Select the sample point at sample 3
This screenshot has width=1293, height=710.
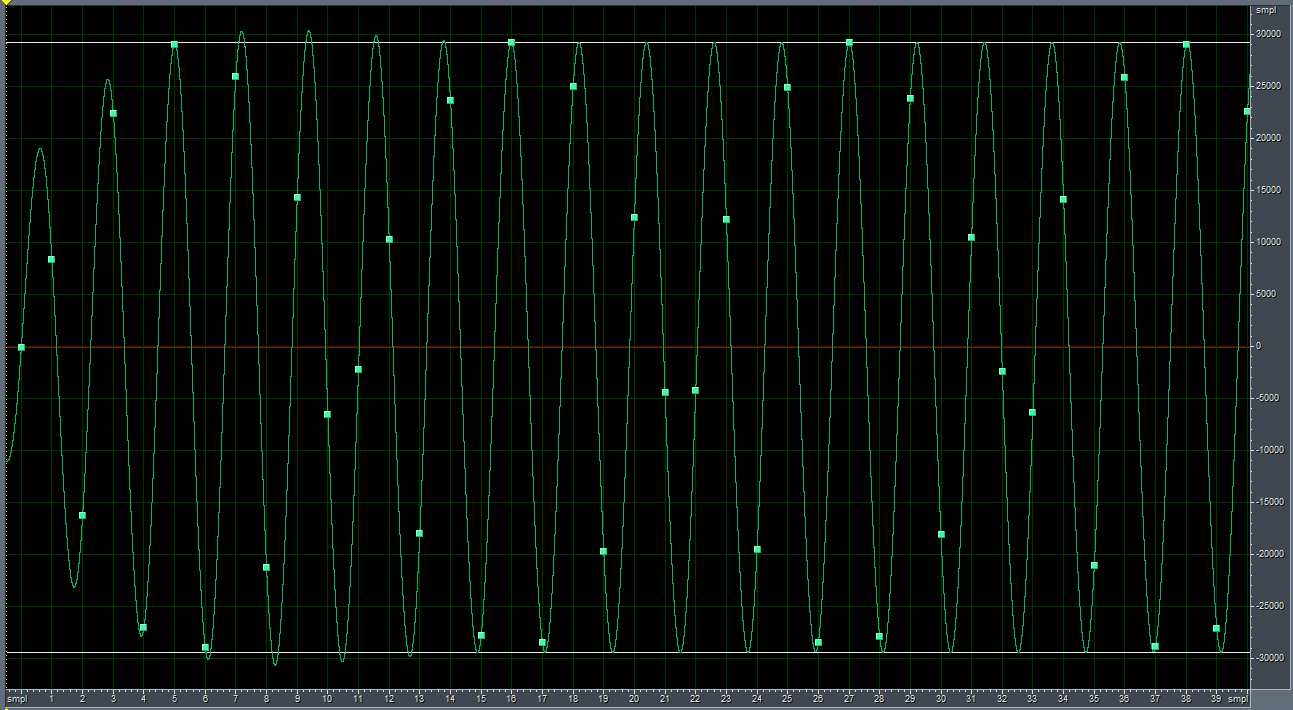tap(113, 113)
